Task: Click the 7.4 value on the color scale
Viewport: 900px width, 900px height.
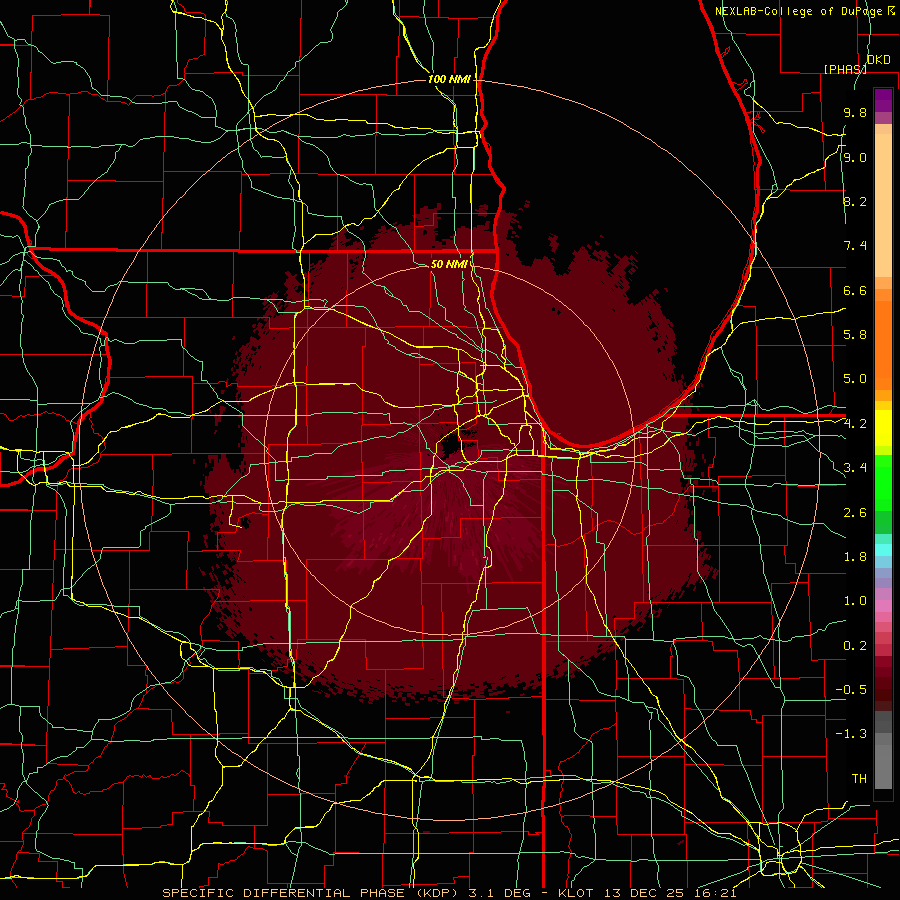Action: 855,246
